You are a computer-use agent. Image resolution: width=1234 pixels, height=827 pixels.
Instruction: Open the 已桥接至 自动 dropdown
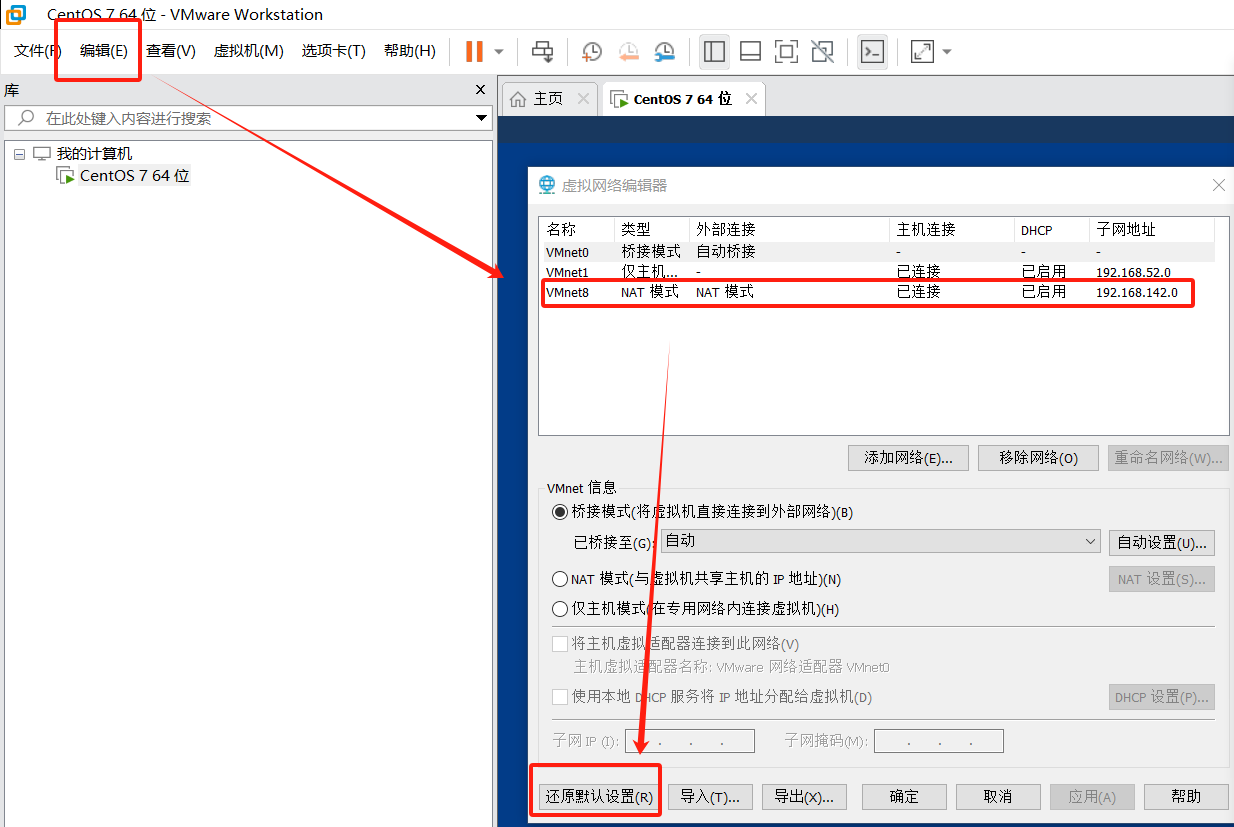(x=880, y=541)
